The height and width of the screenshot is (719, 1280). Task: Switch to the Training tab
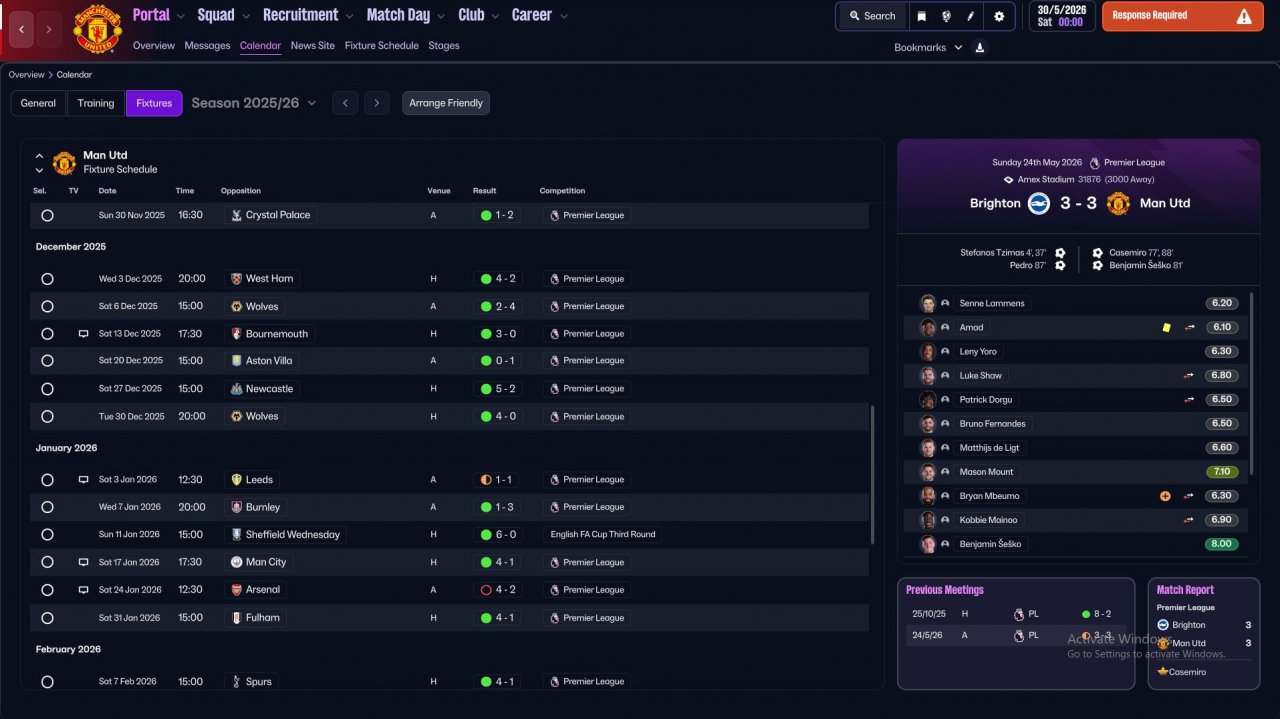(96, 103)
